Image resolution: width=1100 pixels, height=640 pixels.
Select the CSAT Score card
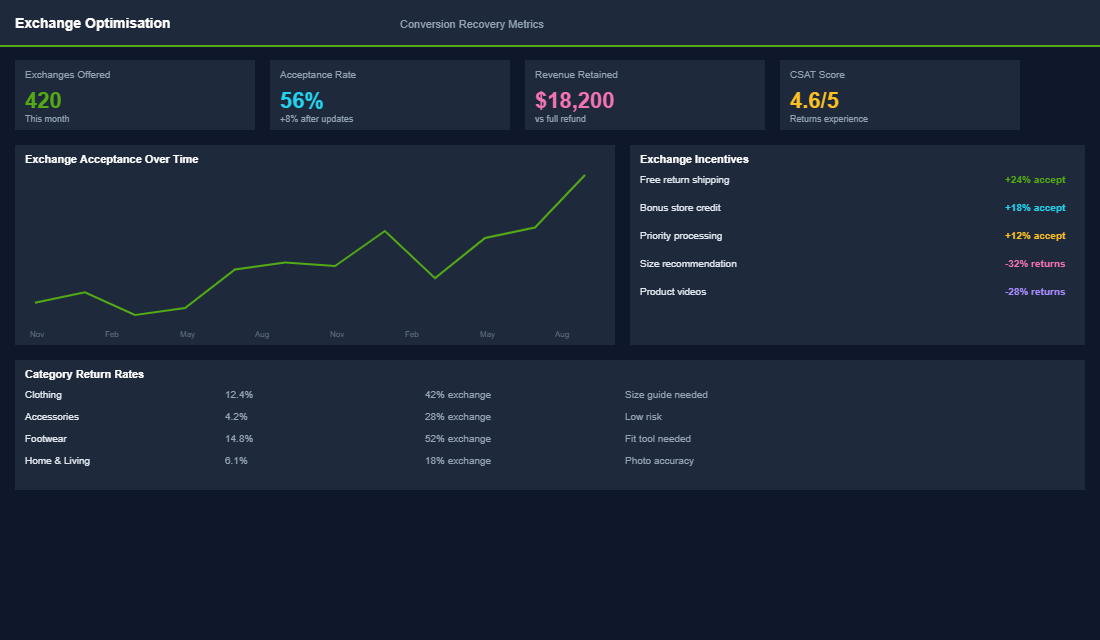click(899, 95)
